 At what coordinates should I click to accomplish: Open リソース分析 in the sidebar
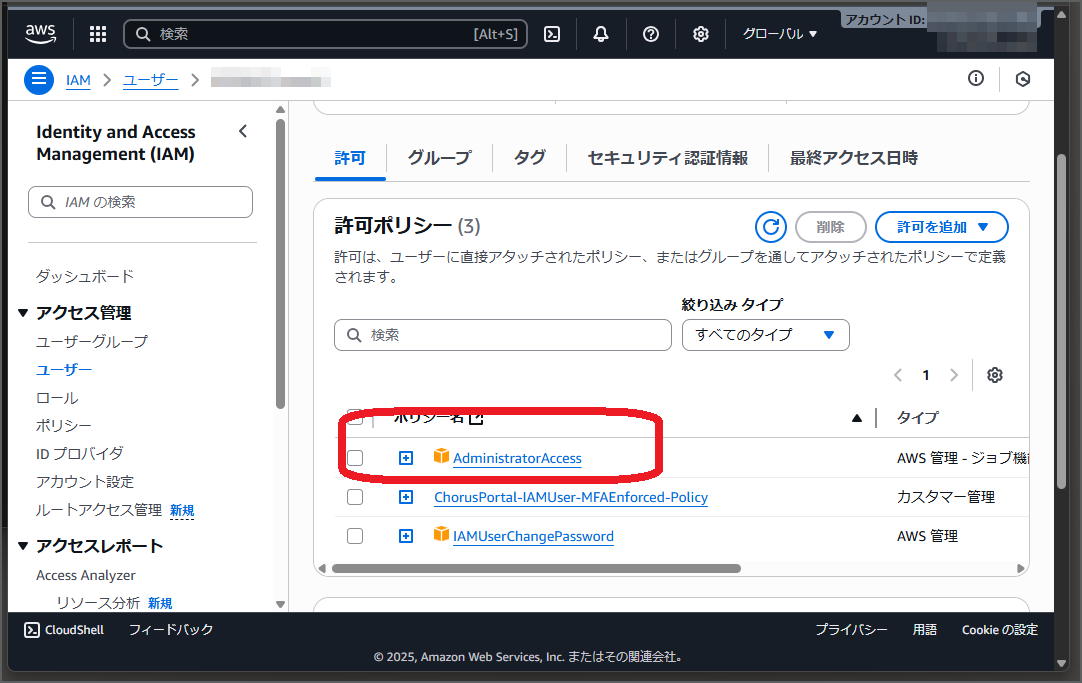click(x=98, y=603)
